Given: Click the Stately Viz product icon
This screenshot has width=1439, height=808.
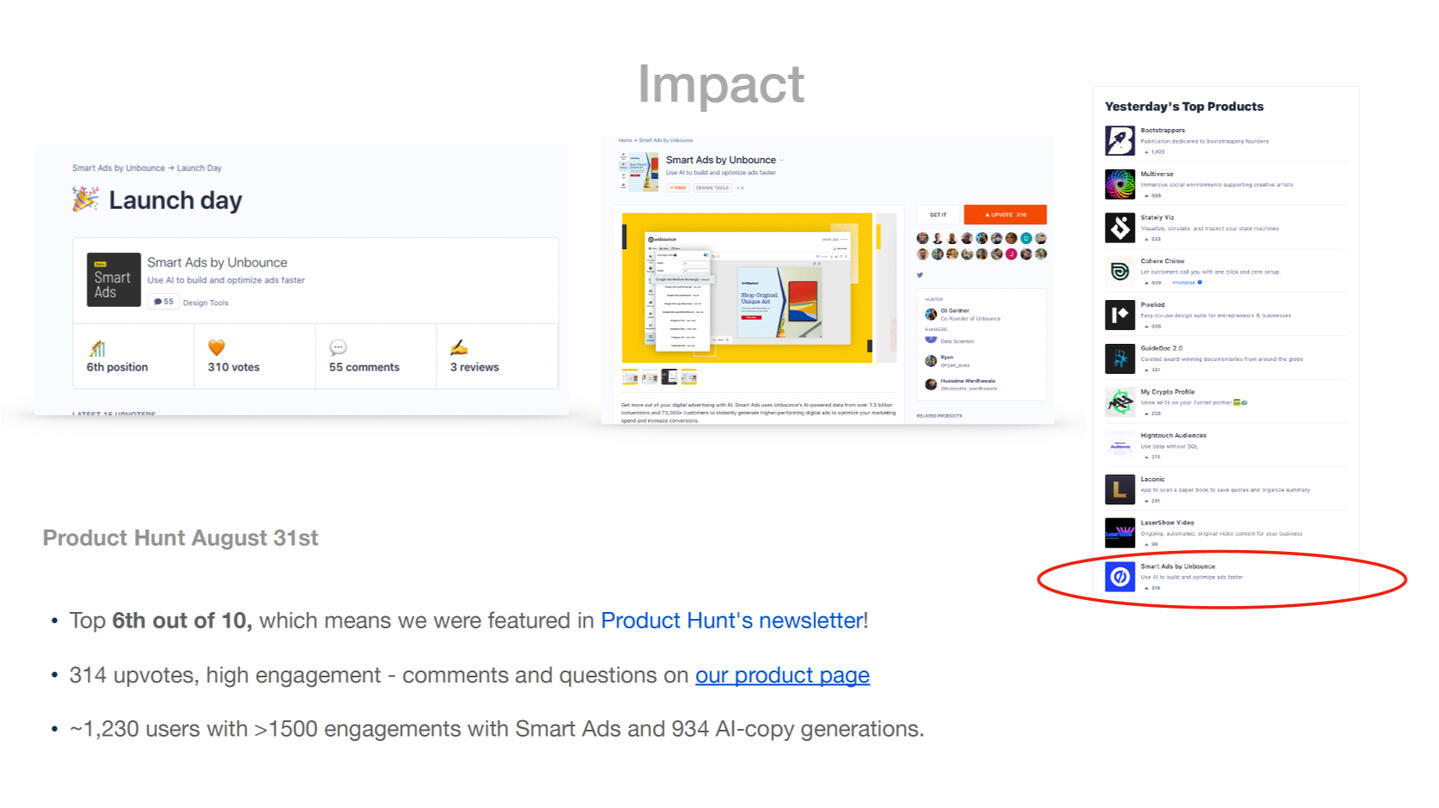Looking at the screenshot, I should click(1119, 228).
